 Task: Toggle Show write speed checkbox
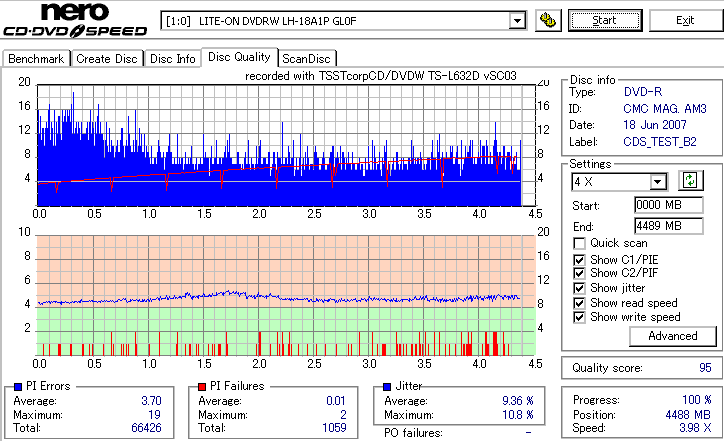(579, 317)
